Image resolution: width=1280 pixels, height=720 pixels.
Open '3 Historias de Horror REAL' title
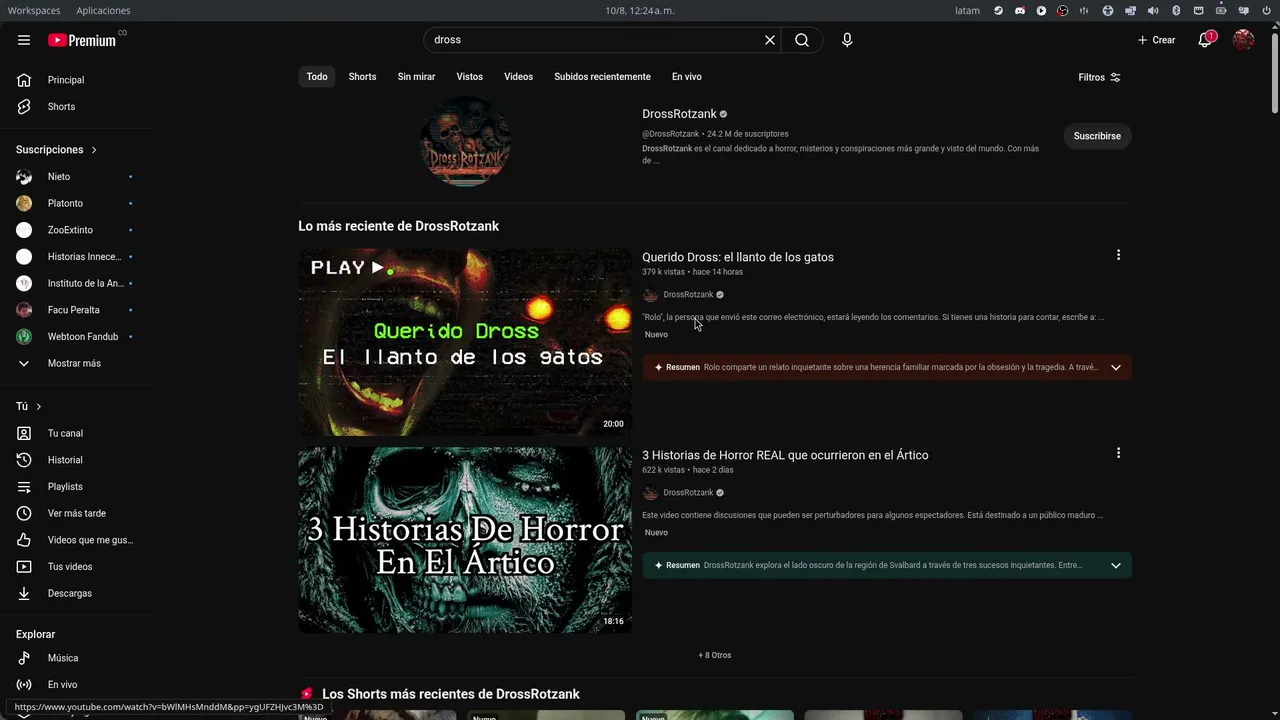coord(785,455)
